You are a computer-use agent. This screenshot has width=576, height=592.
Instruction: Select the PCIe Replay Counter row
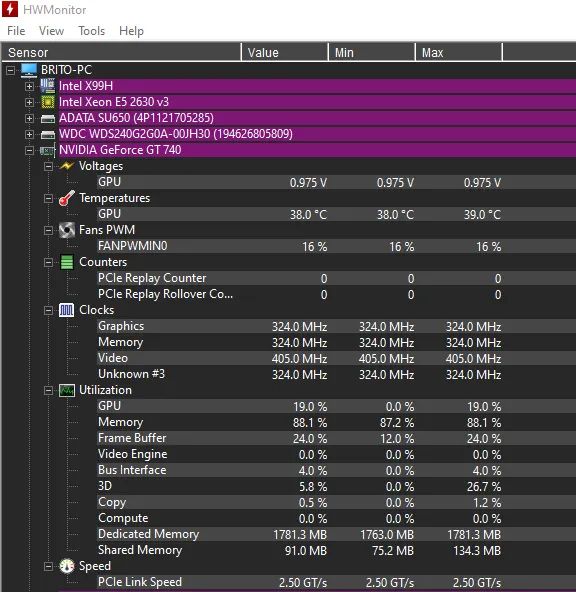point(337,278)
